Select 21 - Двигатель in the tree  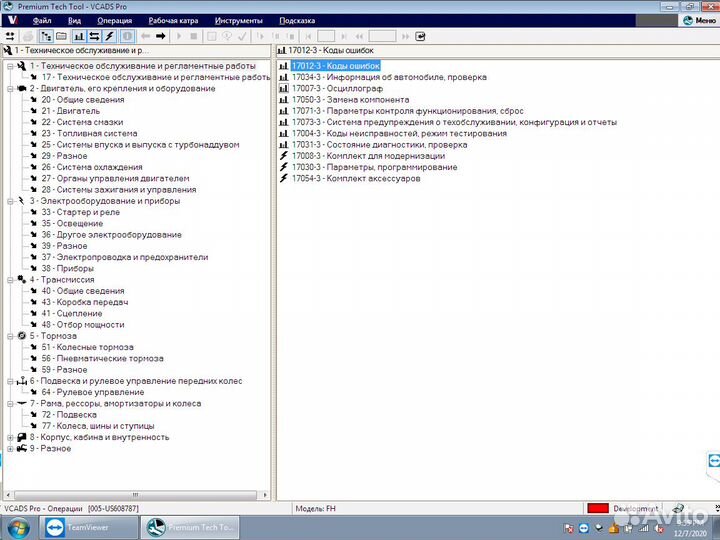click(70, 111)
